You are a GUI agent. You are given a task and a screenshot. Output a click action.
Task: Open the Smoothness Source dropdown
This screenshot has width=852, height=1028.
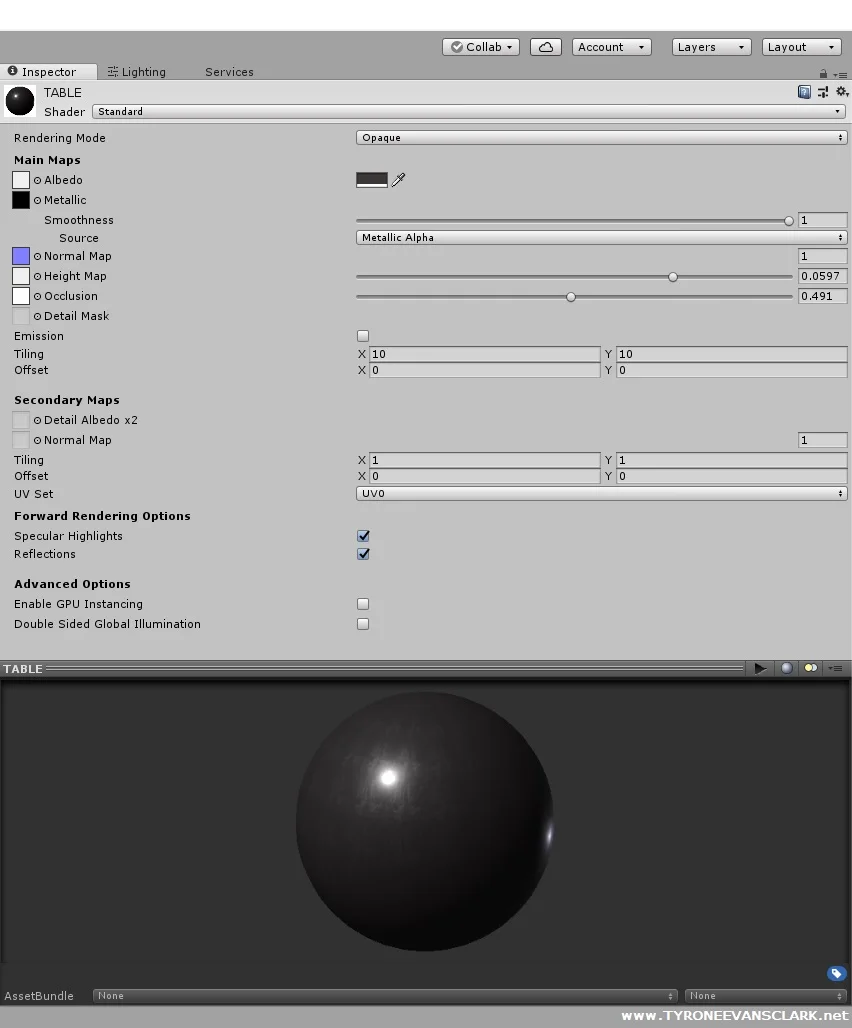(x=601, y=237)
